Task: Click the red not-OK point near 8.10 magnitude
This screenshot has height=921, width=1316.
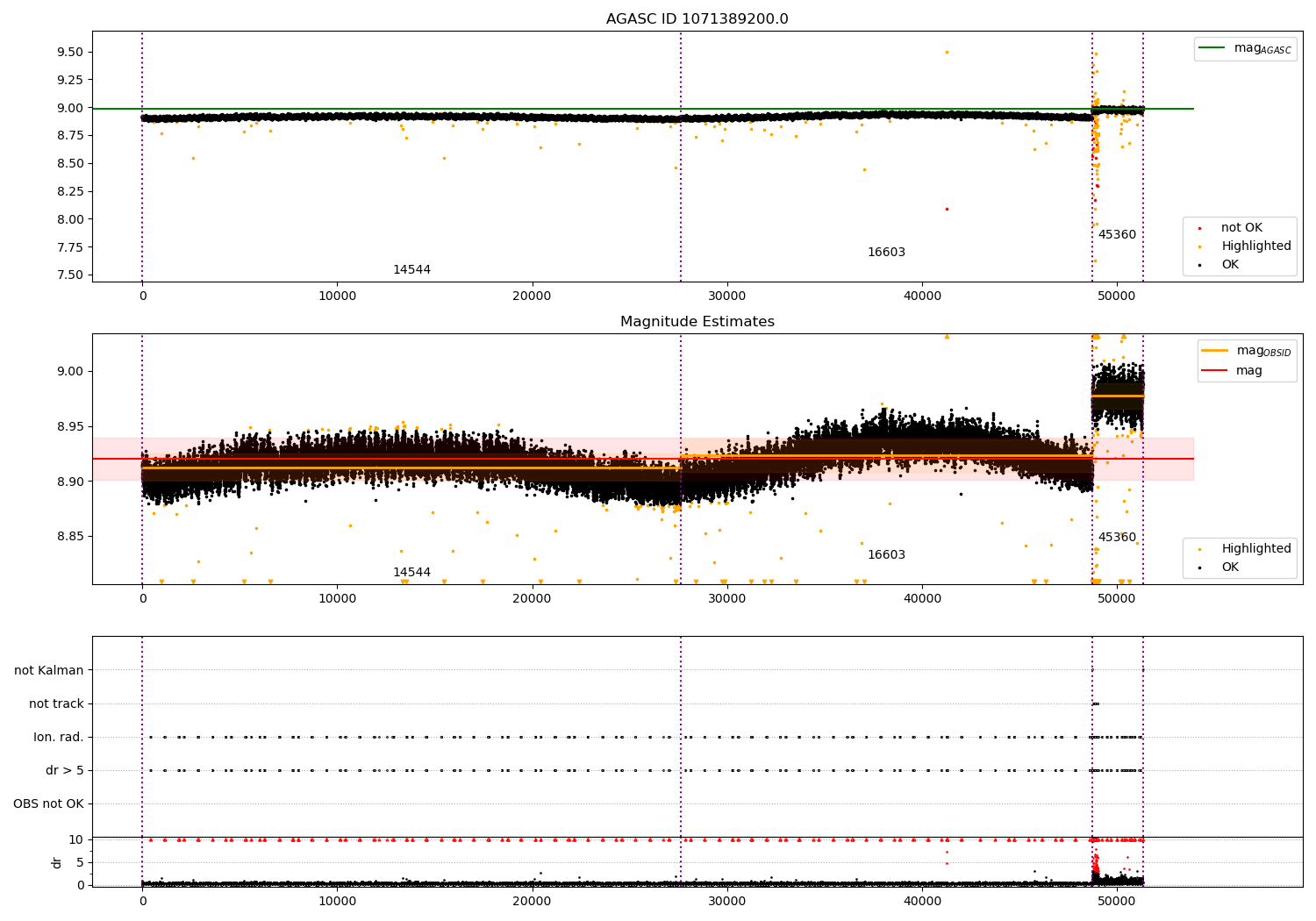Action: point(947,209)
